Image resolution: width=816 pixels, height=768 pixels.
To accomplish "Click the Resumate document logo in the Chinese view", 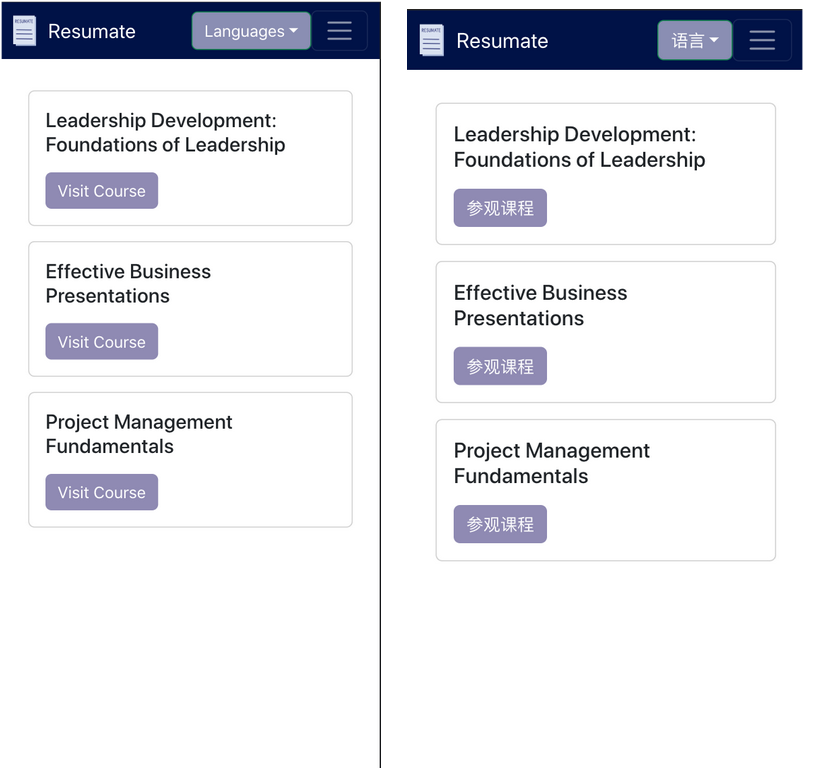I will coord(431,40).
